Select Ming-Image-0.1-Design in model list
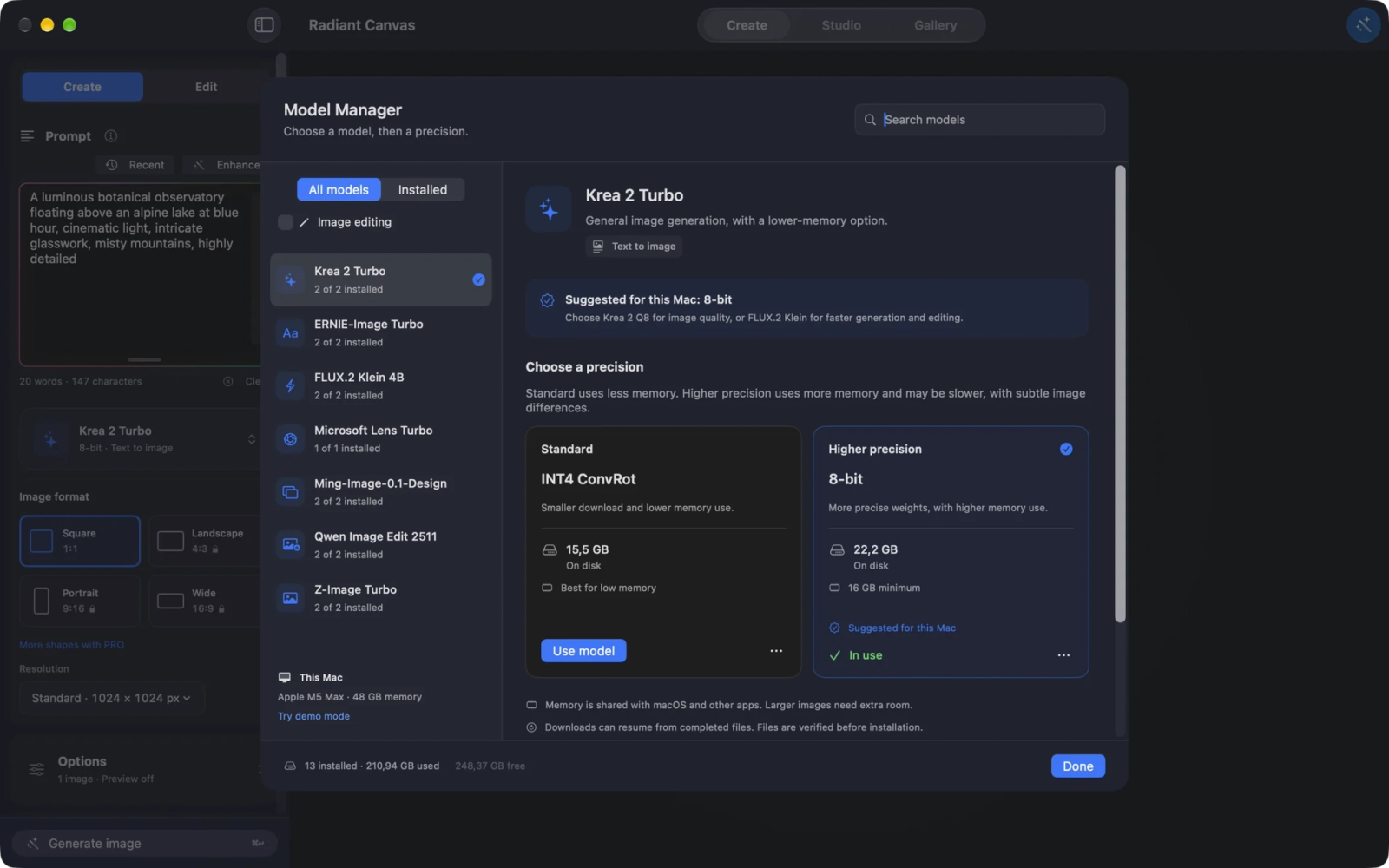The height and width of the screenshot is (868, 1389). coord(380,492)
